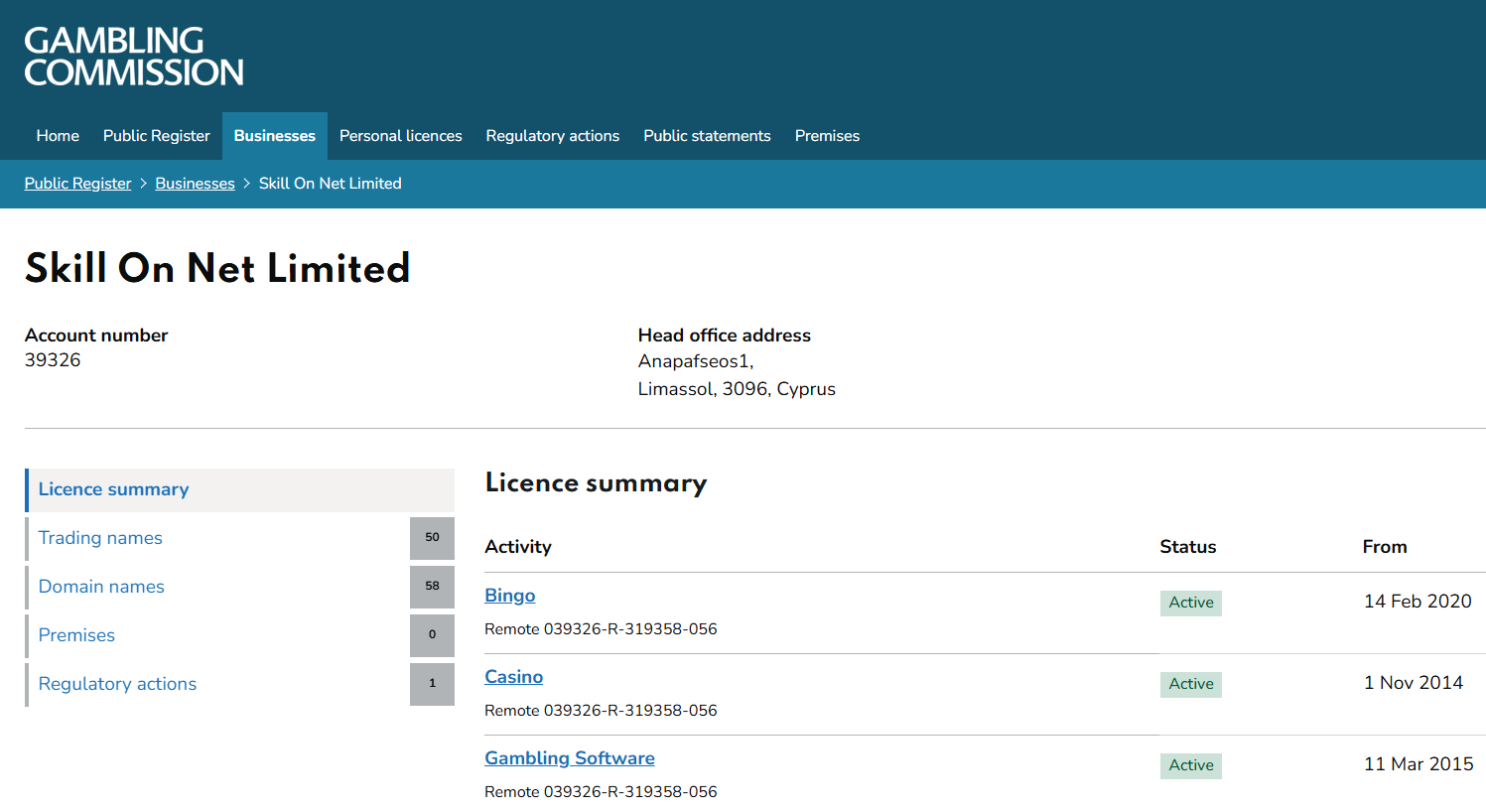
Task: Click the date 14 Feb 2020
Action: click(1418, 602)
